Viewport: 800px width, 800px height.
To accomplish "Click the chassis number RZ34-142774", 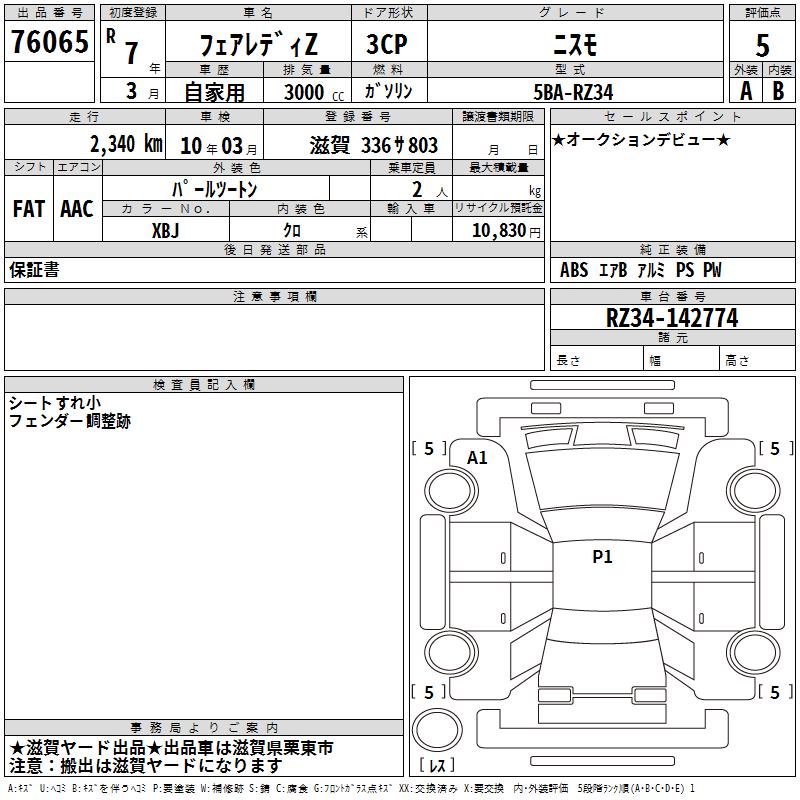I will 672,318.
